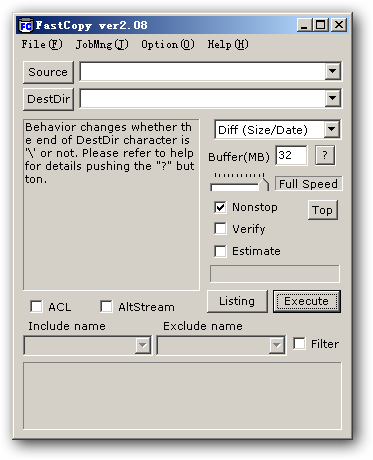The width and height of the screenshot is (373, 460).
Task: Click into the DestDir path field
Action: (202, 98)
